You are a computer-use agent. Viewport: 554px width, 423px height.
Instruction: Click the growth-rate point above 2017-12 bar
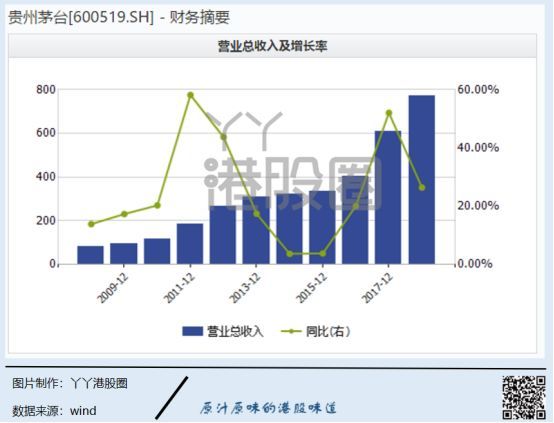click(389, 113)
